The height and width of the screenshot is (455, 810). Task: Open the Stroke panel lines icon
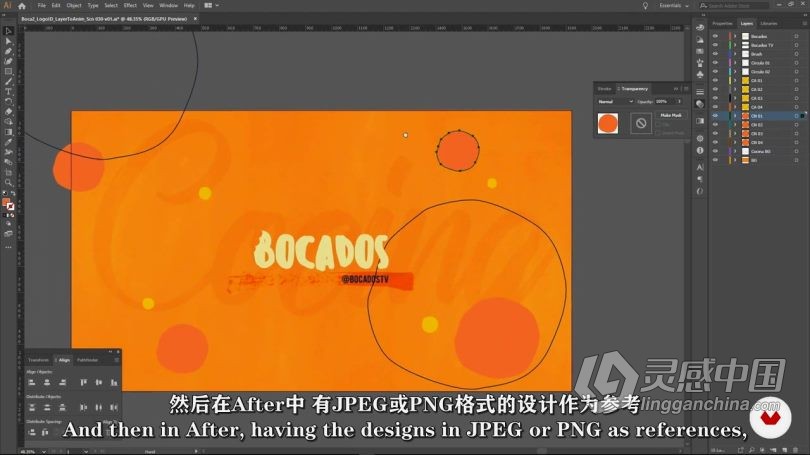pos(700,92)
